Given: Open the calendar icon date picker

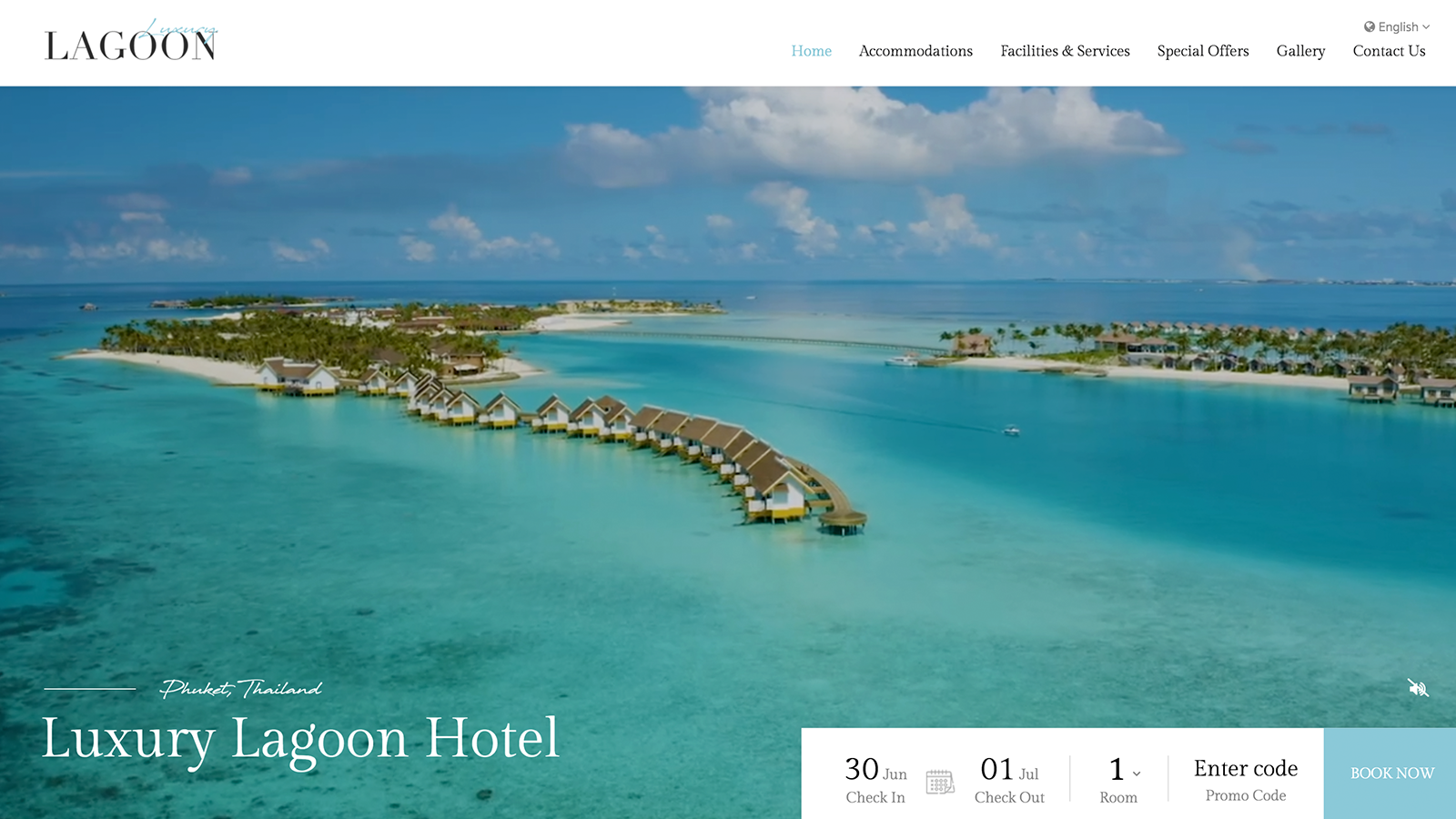Looking at the screenshot, I should [940, 782].
